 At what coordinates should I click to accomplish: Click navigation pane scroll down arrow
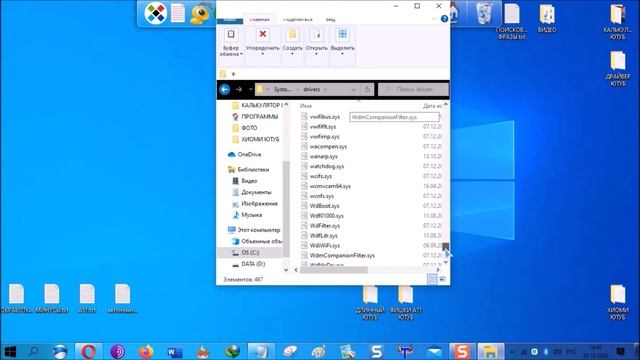point(286,270)
